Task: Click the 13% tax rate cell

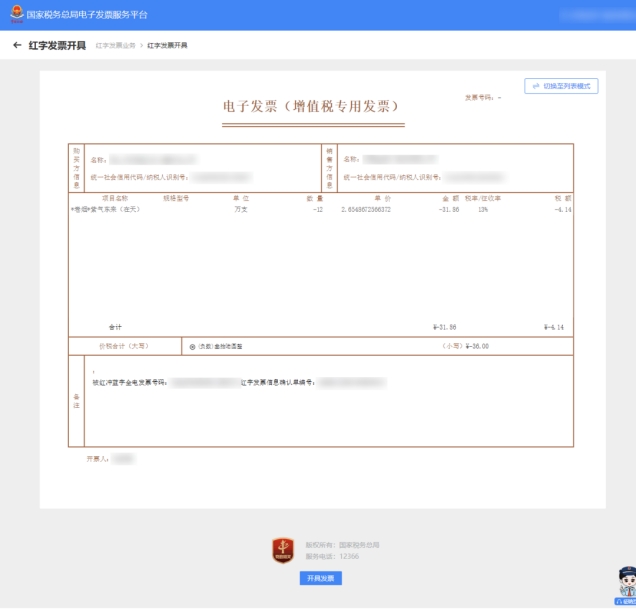Action: click(483, 210)
